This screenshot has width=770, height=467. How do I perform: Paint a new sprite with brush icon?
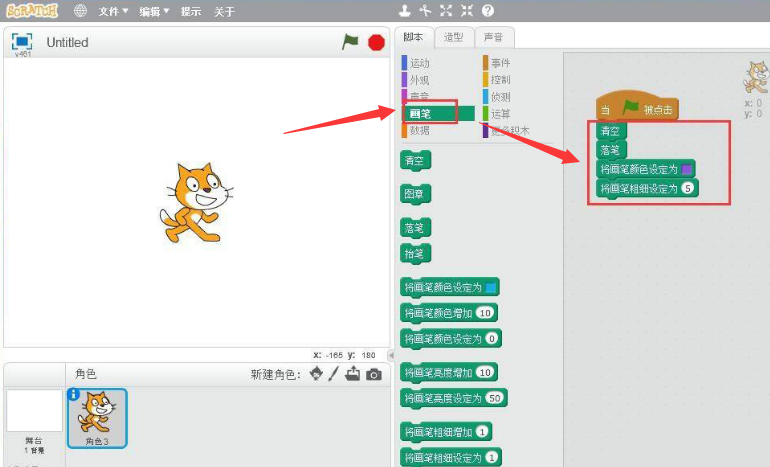(334, 374)
